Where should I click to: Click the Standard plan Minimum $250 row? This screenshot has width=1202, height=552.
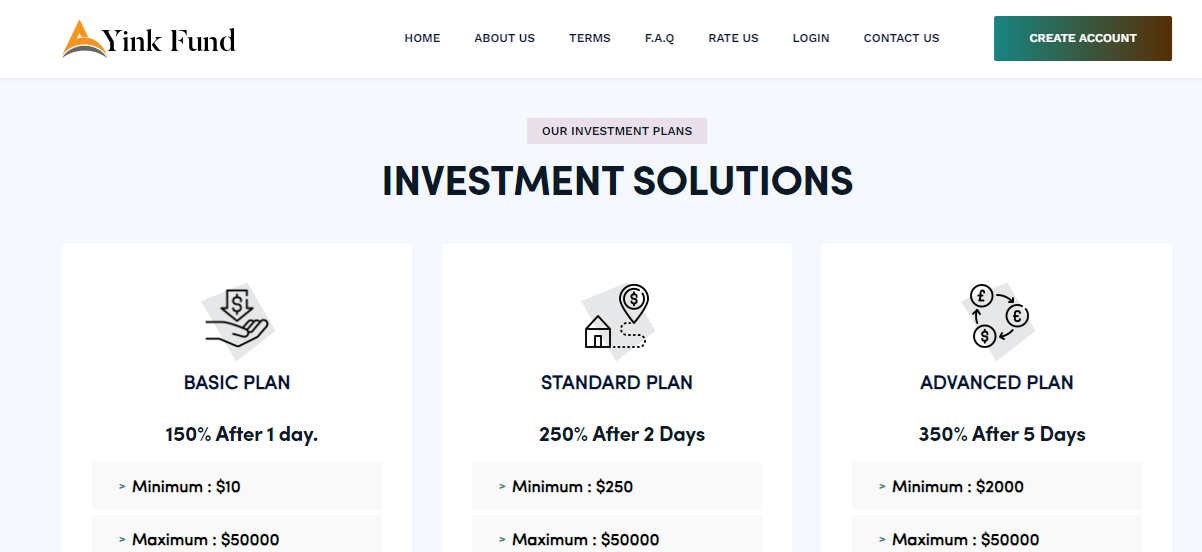coord(617,486)
